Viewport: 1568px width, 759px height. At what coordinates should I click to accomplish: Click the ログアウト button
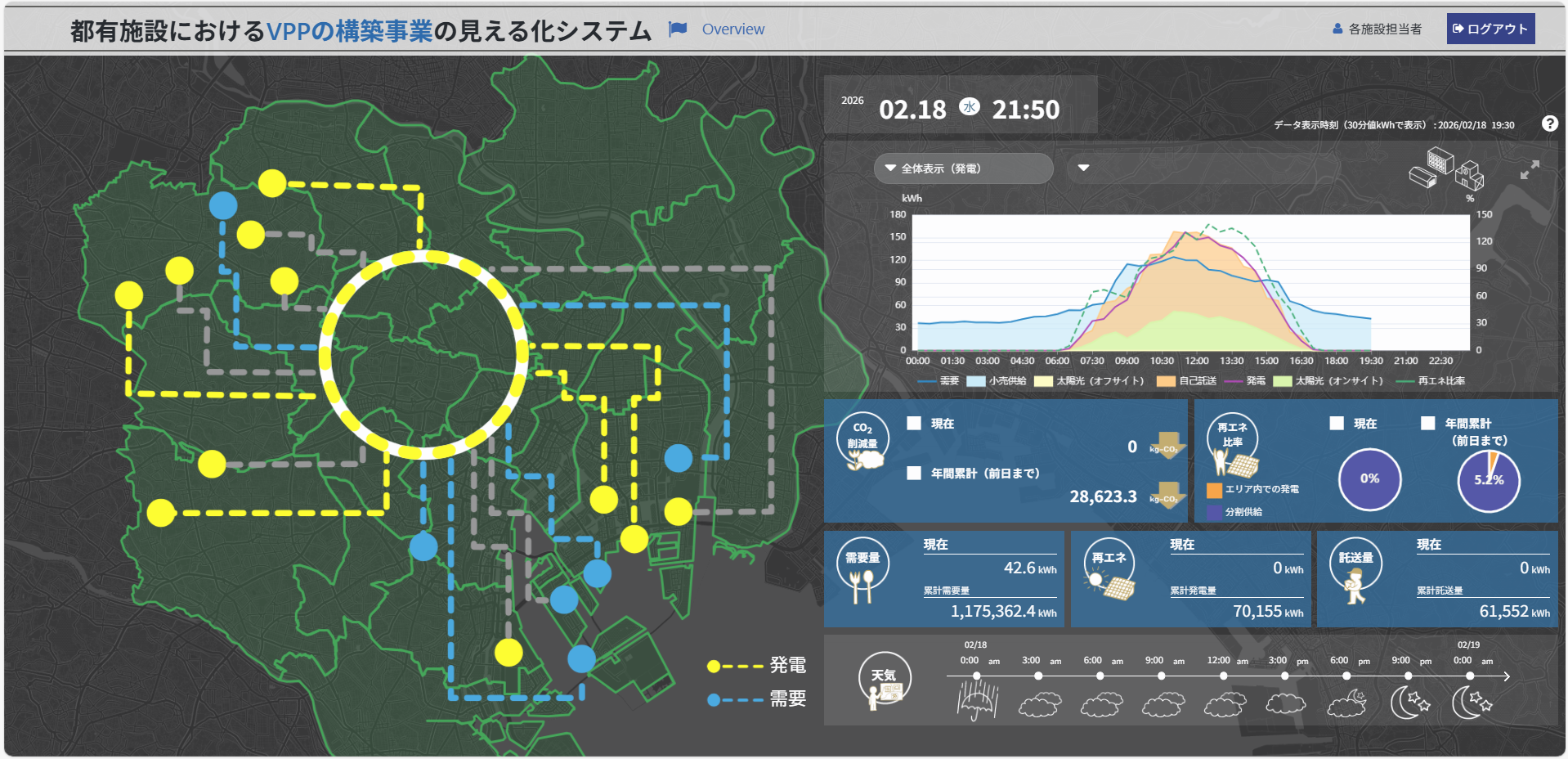[1490, 29]
